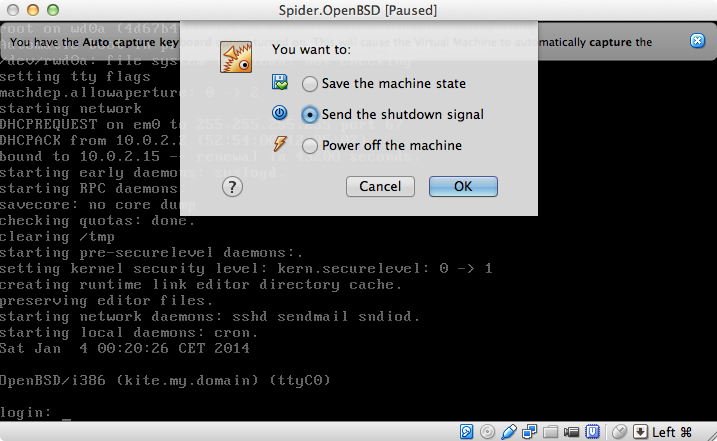Click the 'You want to:' dialog heading
717x441 pixels.
[x=311, y=49]
